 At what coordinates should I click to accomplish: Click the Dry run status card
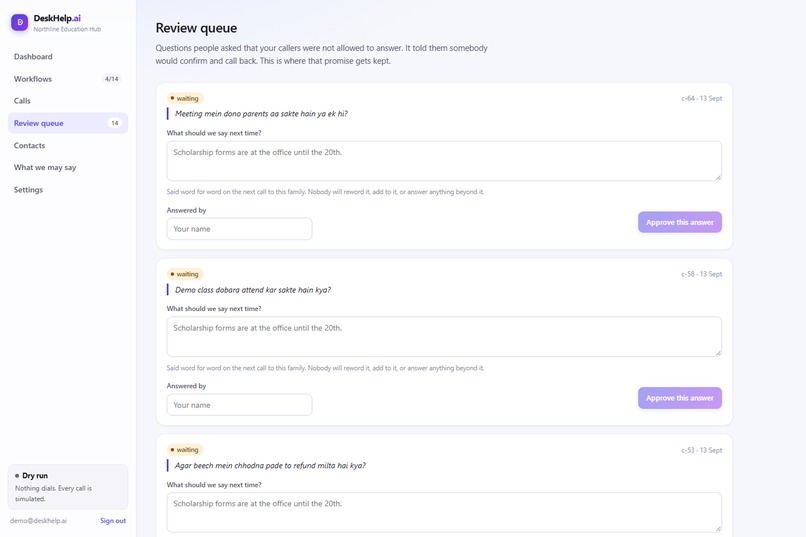pos(68,487)
